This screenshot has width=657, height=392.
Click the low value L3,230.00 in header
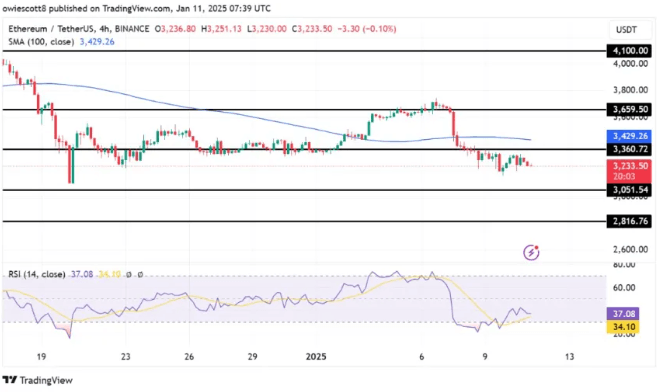point(267,29)
